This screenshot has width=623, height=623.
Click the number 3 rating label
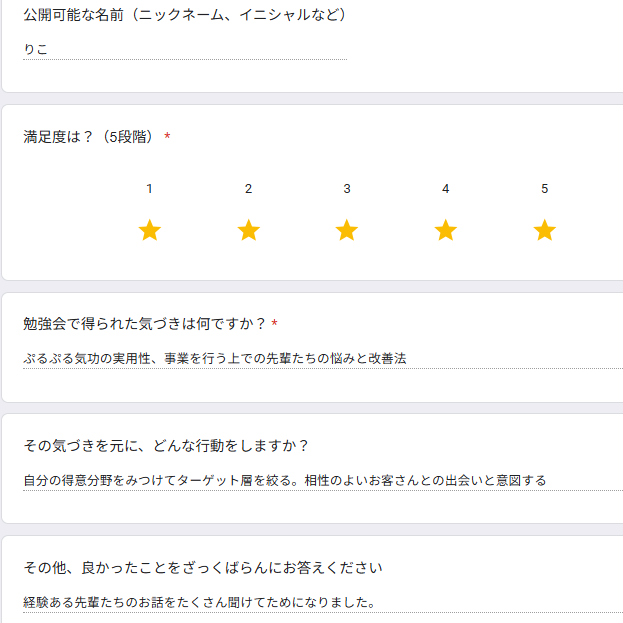click(x=347, y=189)
